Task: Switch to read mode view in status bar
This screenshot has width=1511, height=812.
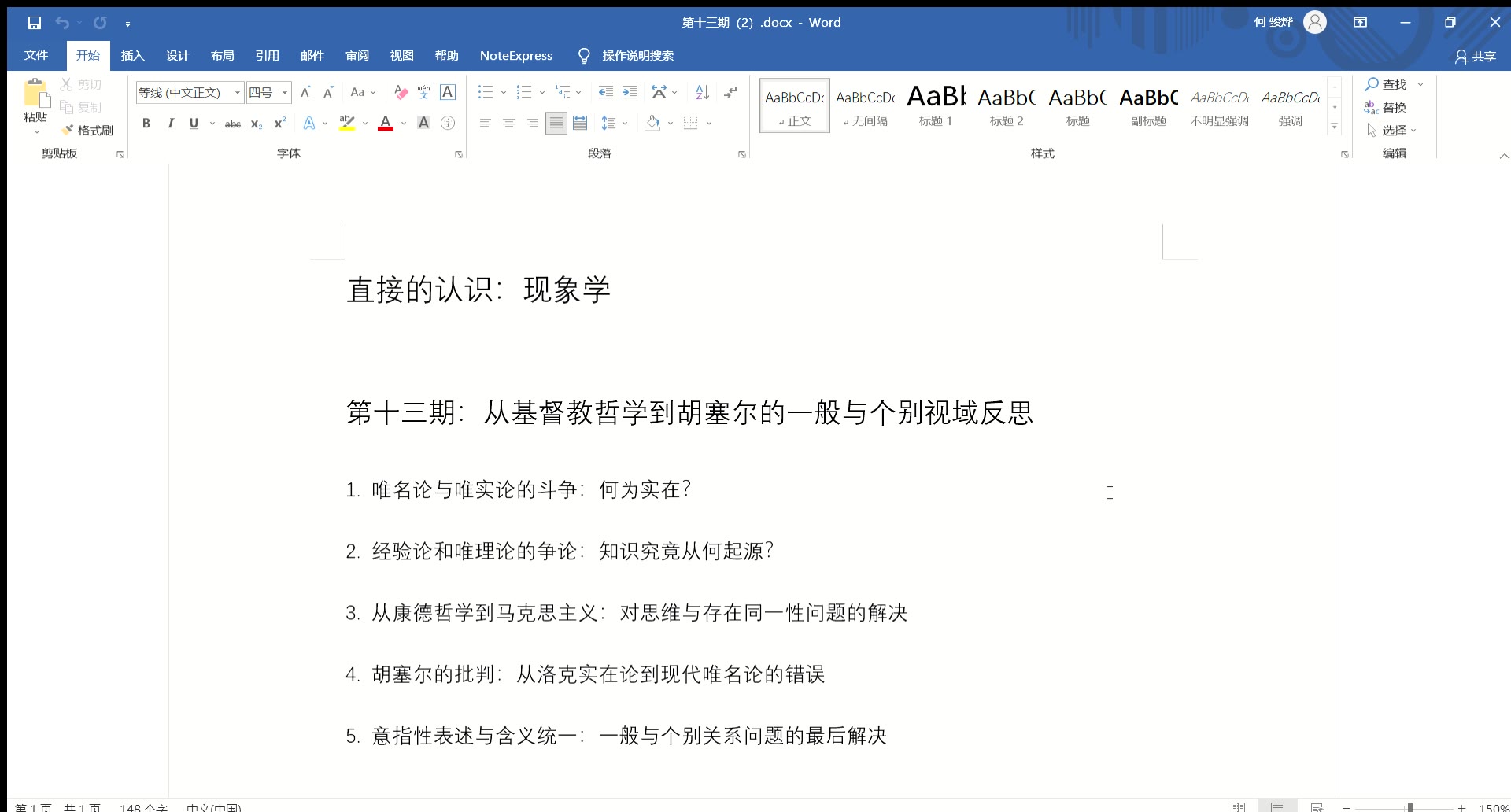Action: click(1239, 806)
